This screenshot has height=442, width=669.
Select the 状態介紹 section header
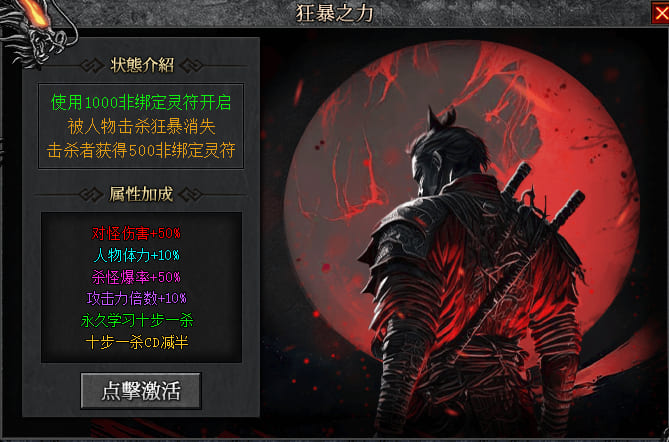pyautogui.click(x=142, y=65)
